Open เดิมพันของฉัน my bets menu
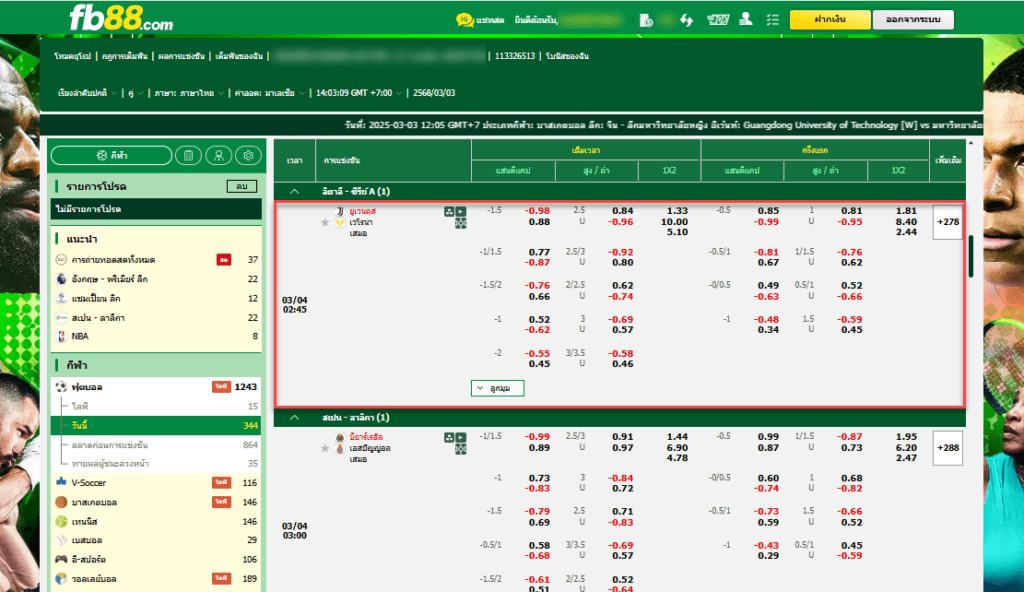Viewport: 1024px width, 592px height. pos(239,56)
